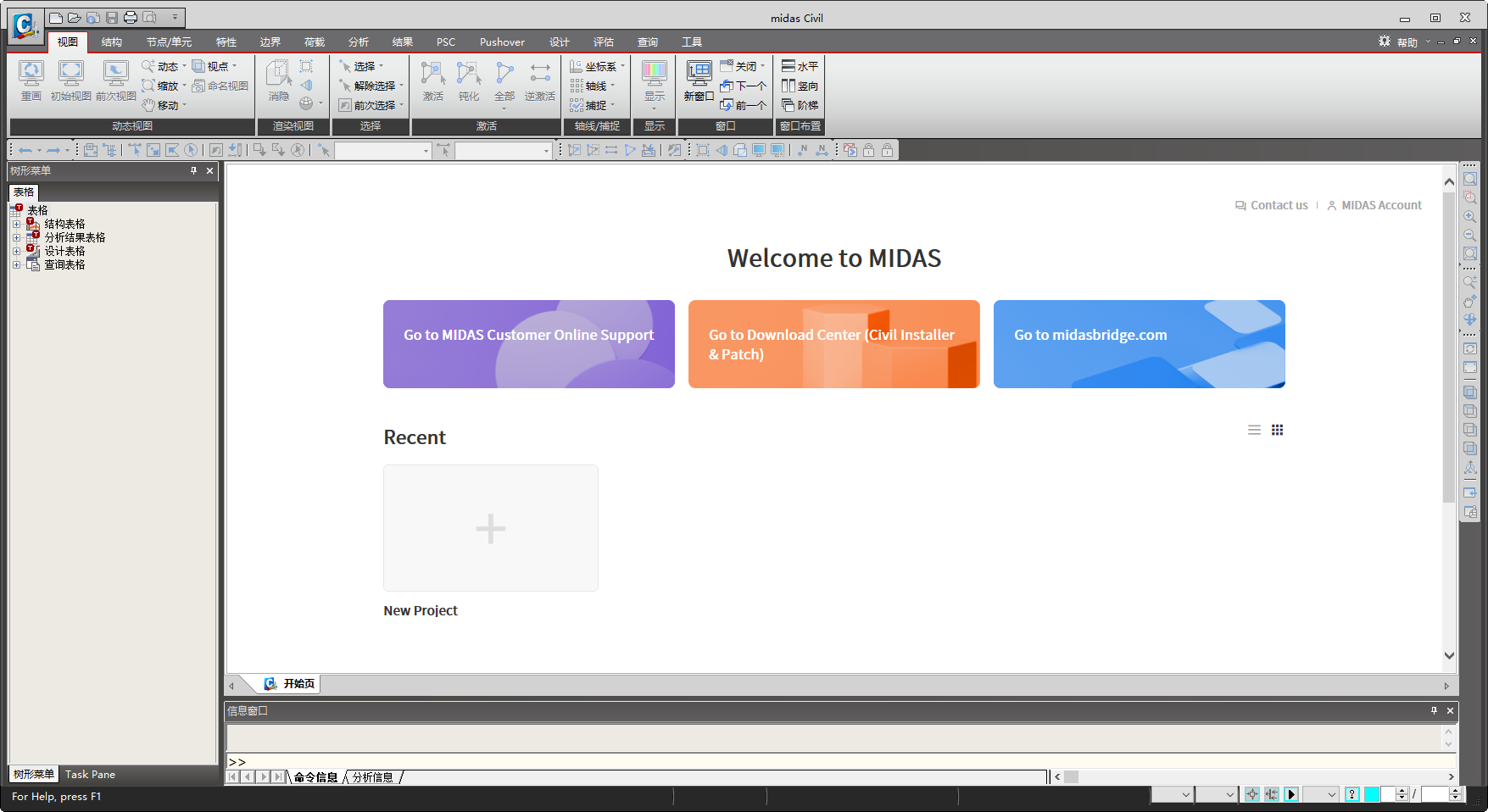Screen dimensions: 1488x812
Task: Click the start page scroll down arrow
Action: click(x=1449, y=655)
